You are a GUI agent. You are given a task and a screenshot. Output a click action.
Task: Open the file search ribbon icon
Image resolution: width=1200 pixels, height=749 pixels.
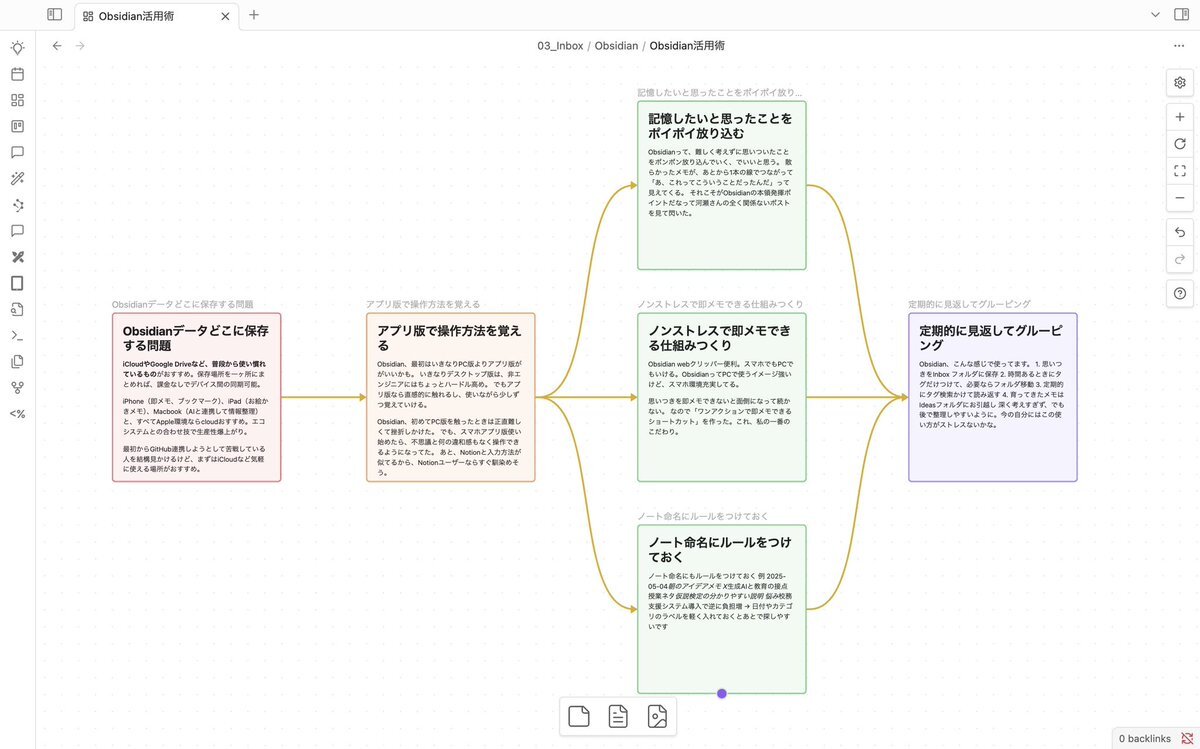17,309
